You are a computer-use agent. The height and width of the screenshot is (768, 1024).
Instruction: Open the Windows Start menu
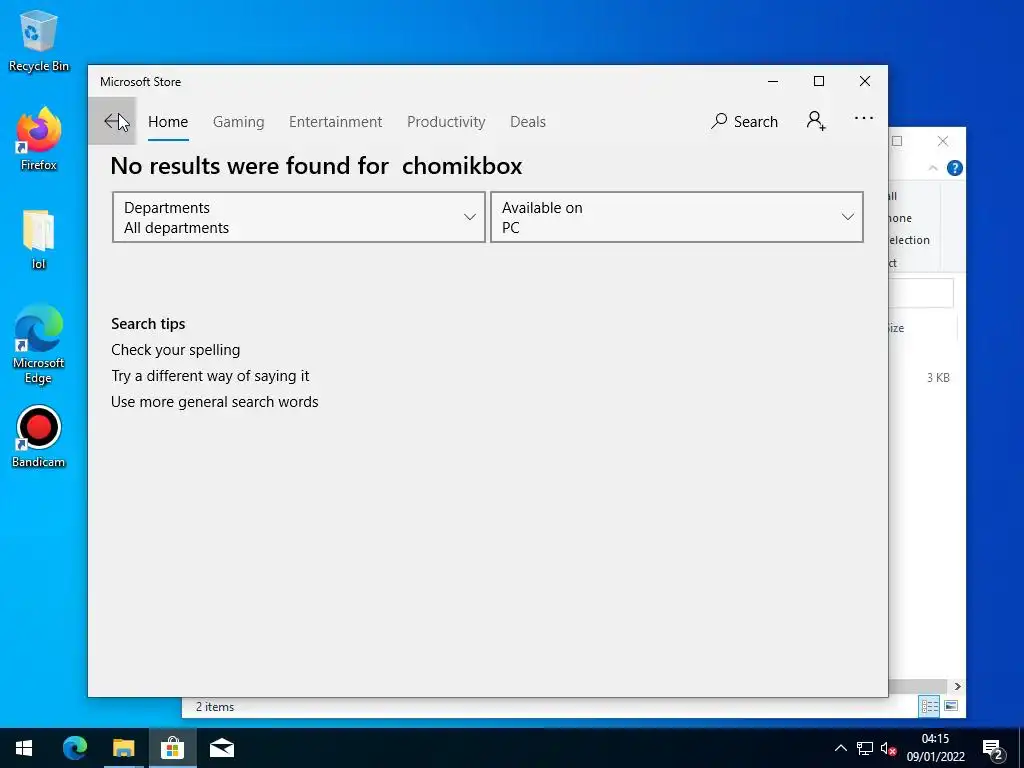pyautogui.click(x=24, y=748)
